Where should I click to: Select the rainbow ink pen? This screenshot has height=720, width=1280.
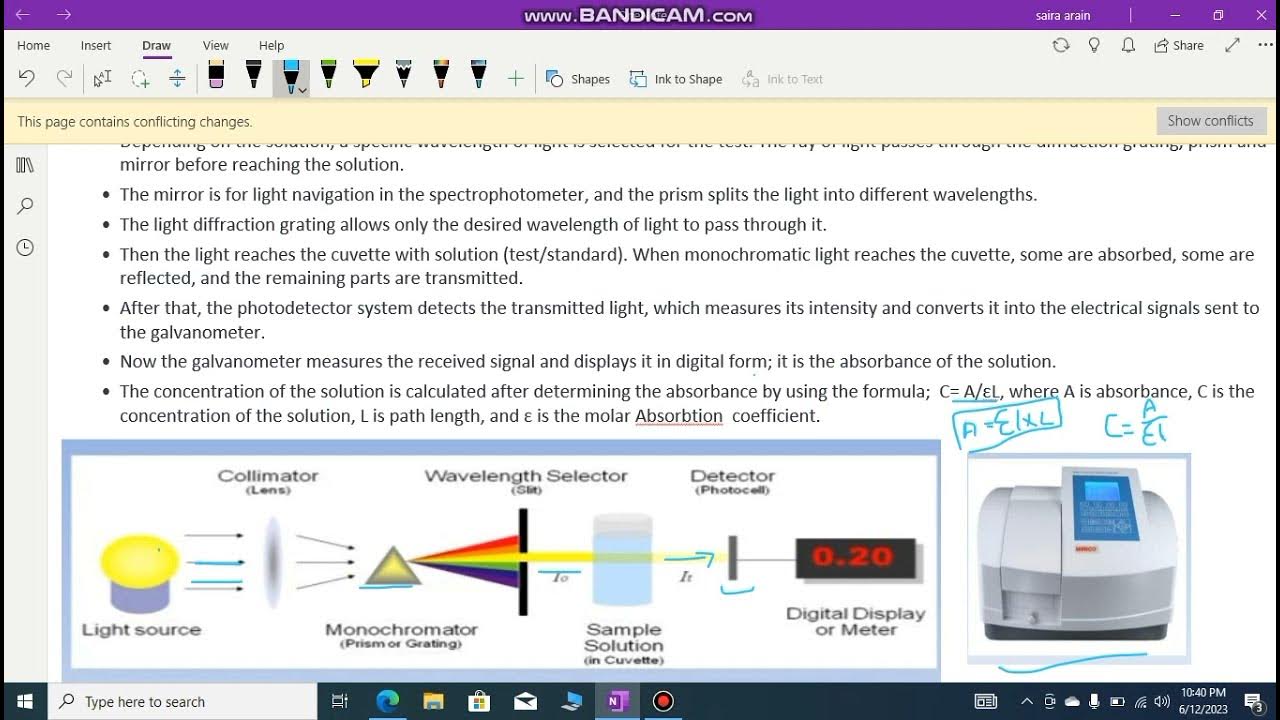click(441, 76)
